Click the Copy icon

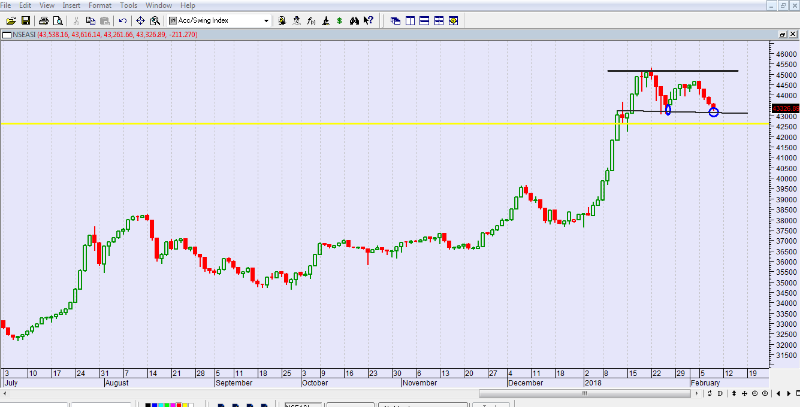[91, 21]
